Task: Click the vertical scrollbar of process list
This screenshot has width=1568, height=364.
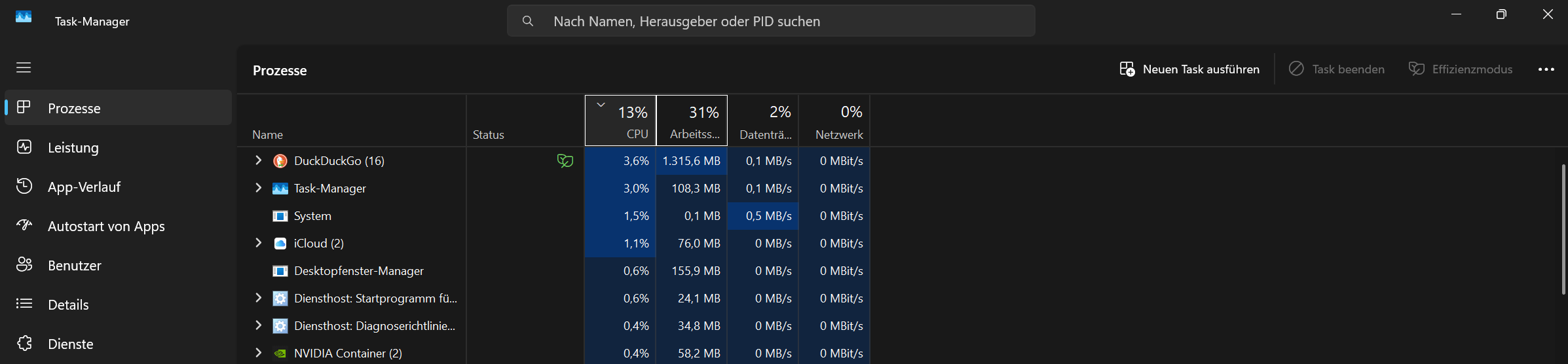Action: [1563, 229]
